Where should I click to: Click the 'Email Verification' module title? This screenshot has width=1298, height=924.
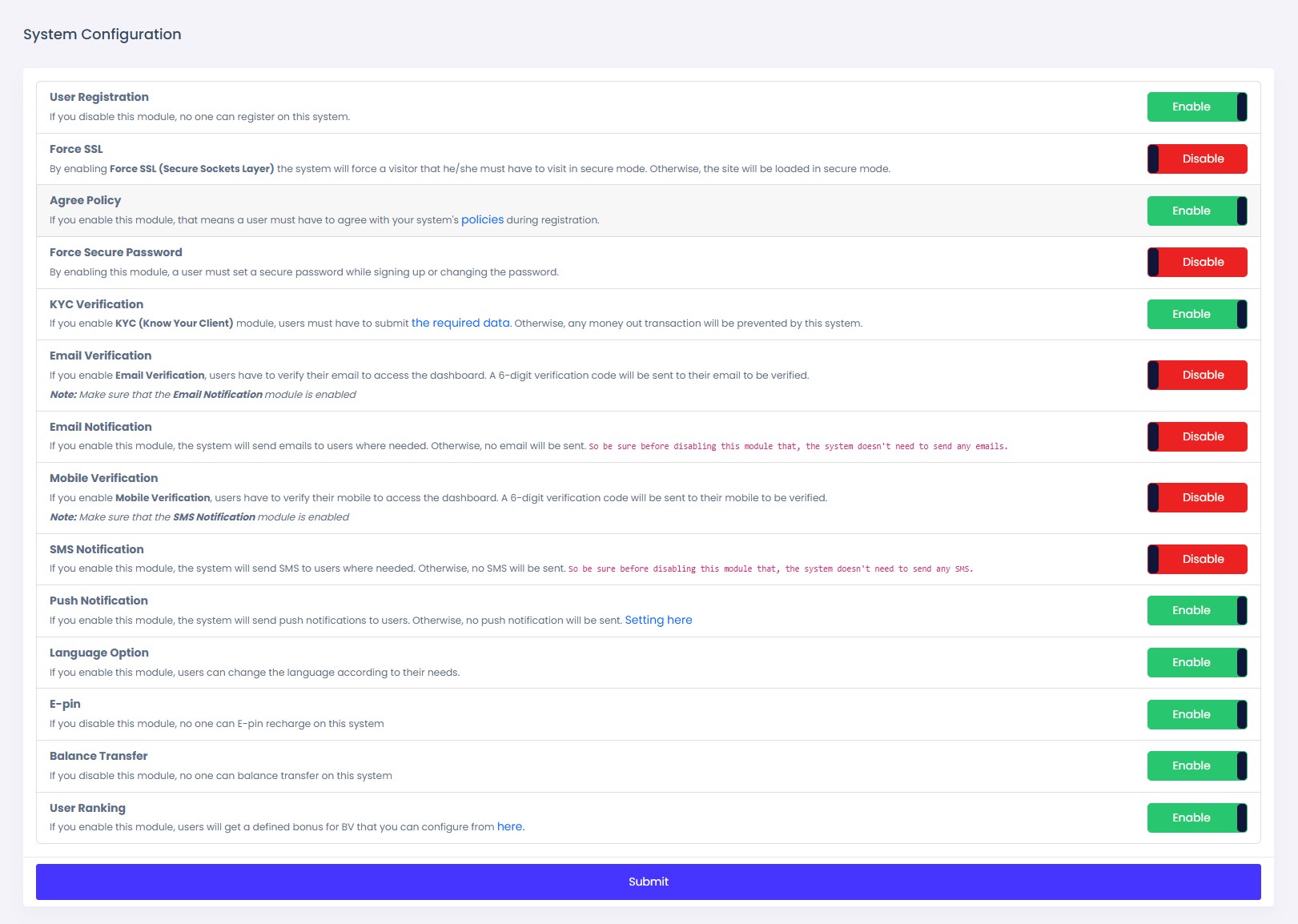point(100,356)
